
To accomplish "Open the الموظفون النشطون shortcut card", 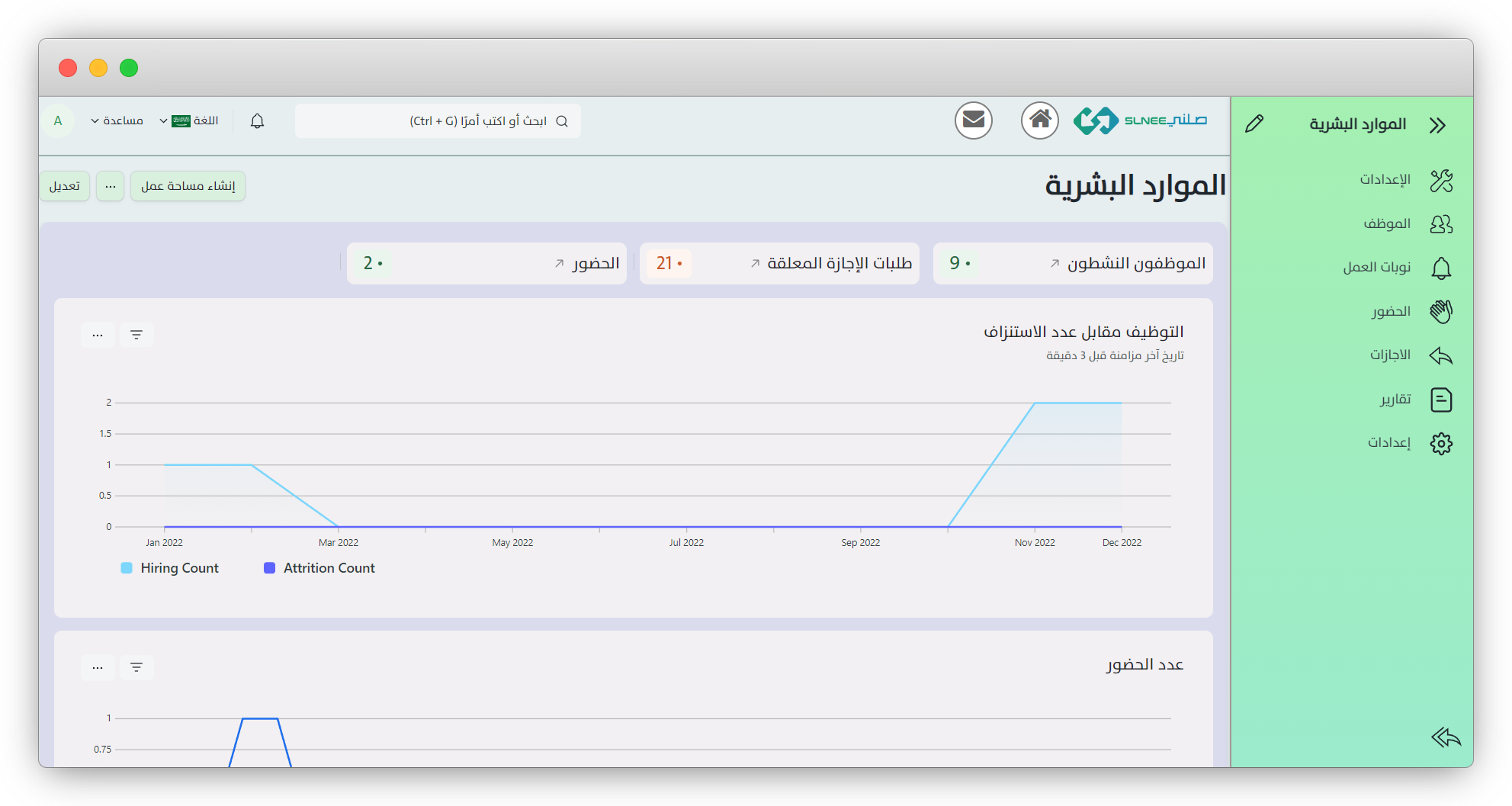I will point(1135,264).
